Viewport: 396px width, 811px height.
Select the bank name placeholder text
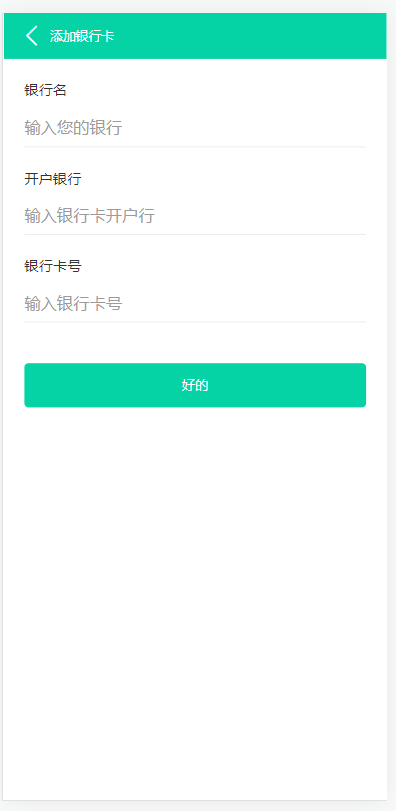[x=73, y=127]
